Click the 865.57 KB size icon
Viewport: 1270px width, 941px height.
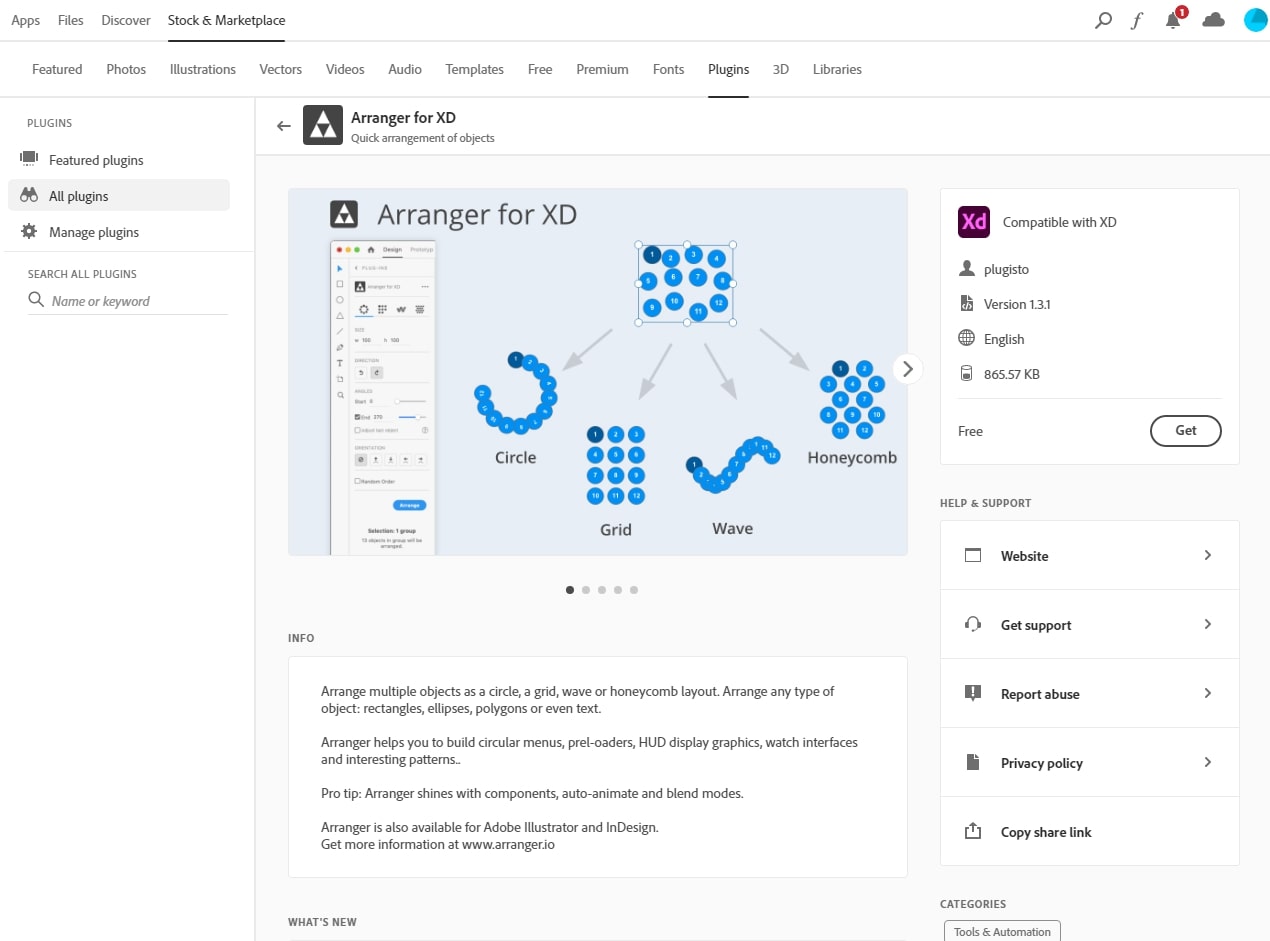point(966,374)
